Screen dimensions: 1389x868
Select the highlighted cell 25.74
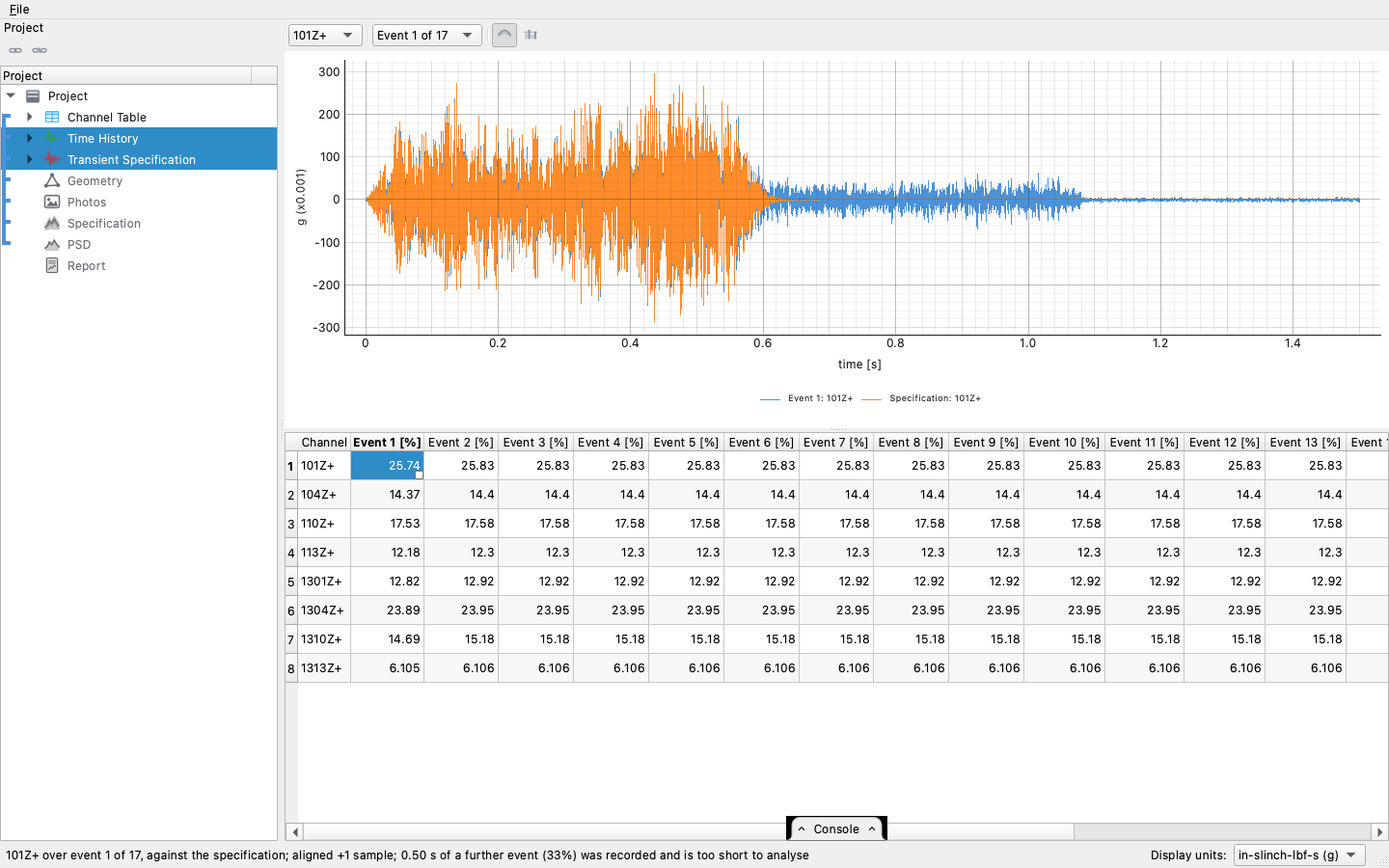[x=387, y=465]
